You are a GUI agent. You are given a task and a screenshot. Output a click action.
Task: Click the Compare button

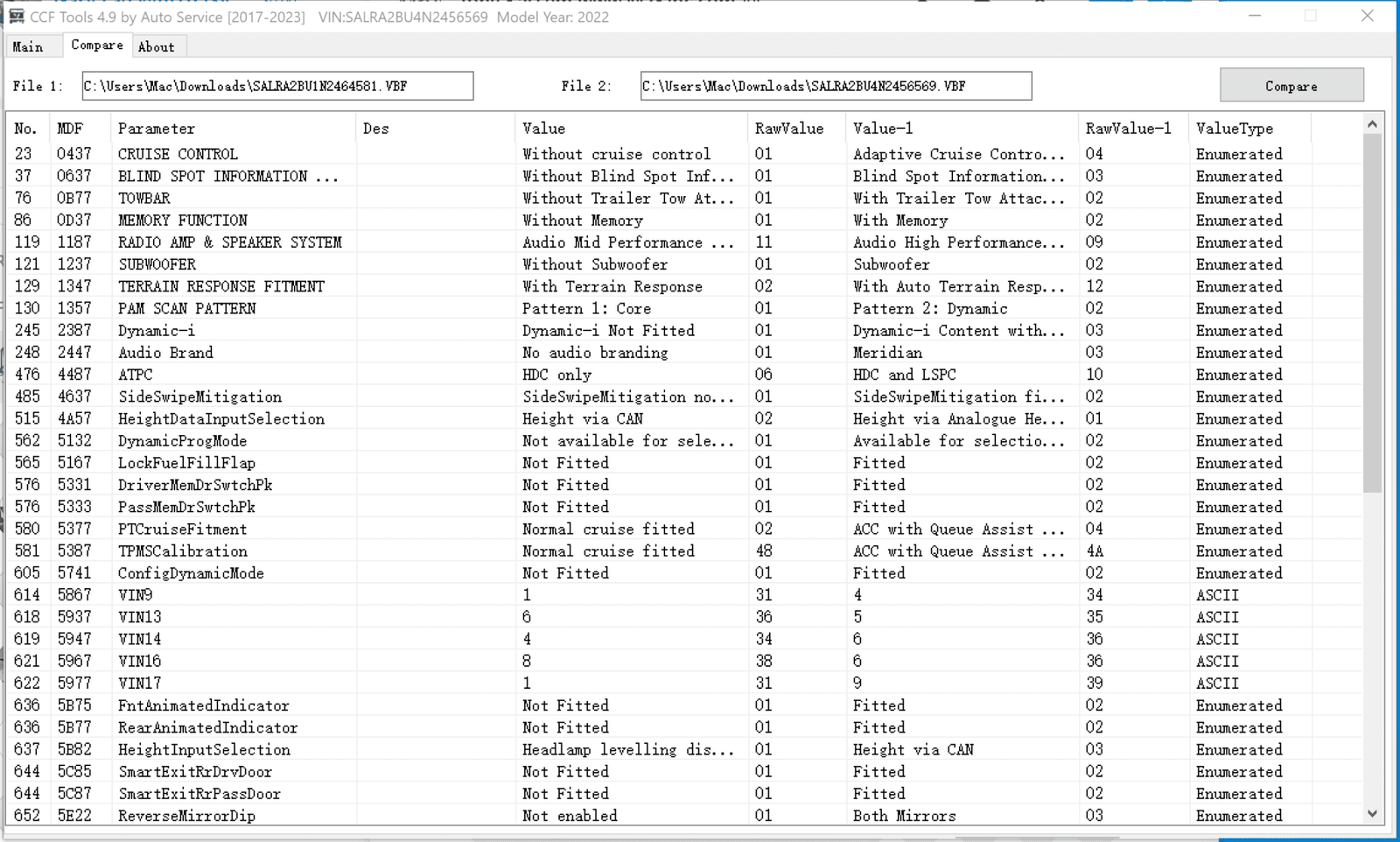(x=1291, y=85)
